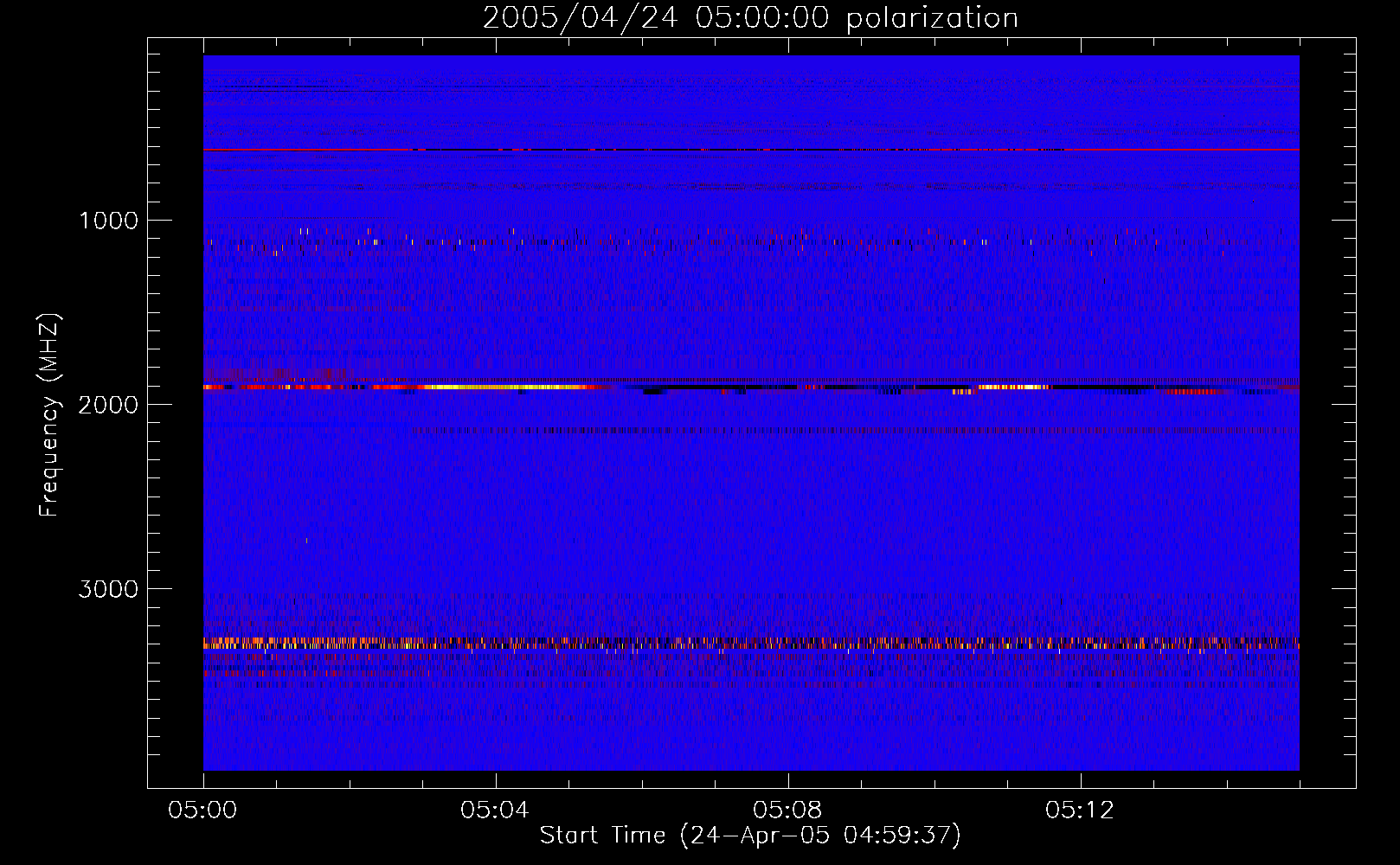Click the thin red horizontal line above 1000 MHz
Image resolution: width=1400 pixels, height=865 pixels.
pyautogui.click(x=751, y=150)
